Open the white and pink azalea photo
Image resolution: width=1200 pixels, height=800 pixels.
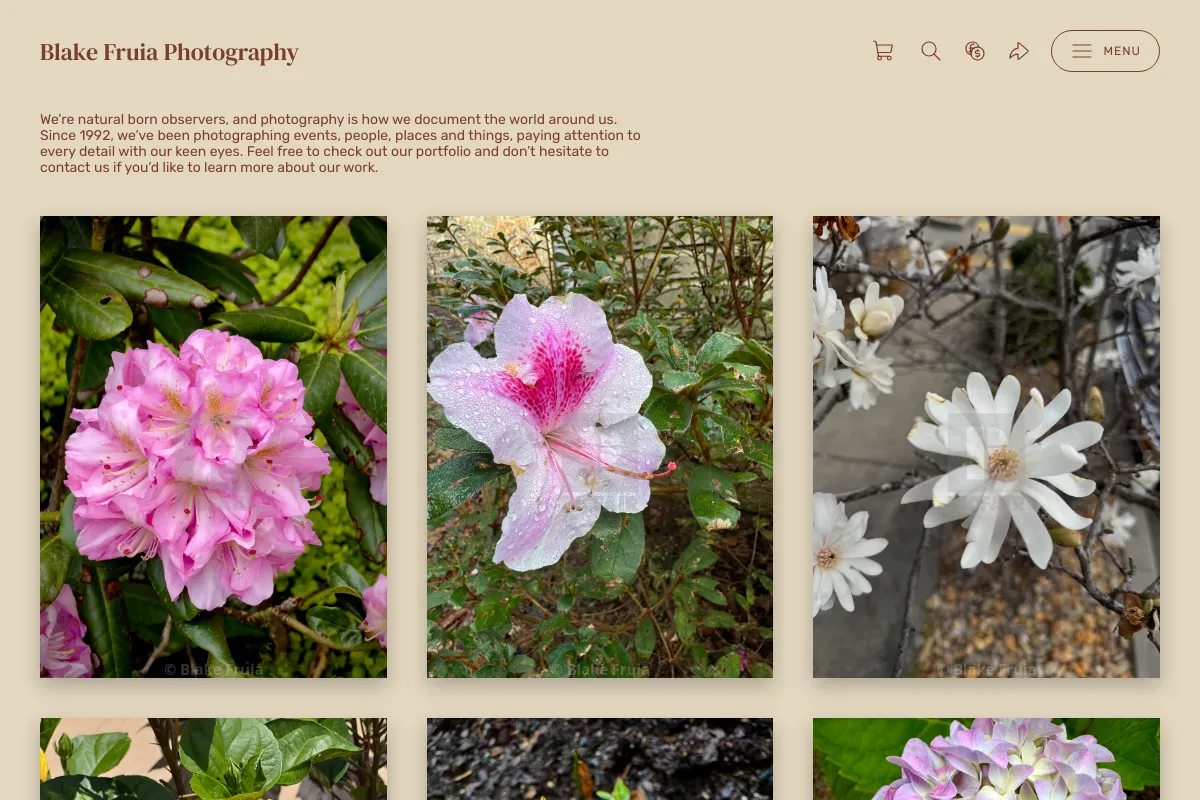click(x=600, y=447)
